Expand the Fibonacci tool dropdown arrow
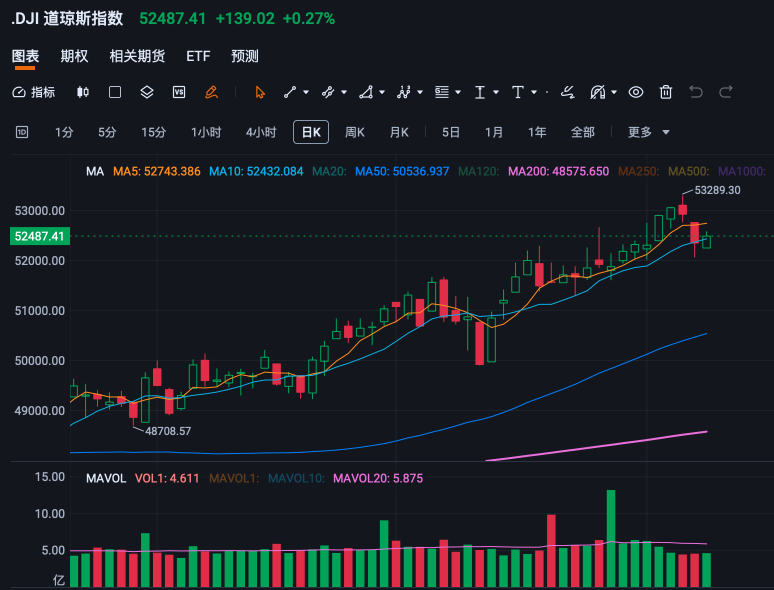Screen dimensions: 774x590 pyautogui.click(x=458, y=92)
